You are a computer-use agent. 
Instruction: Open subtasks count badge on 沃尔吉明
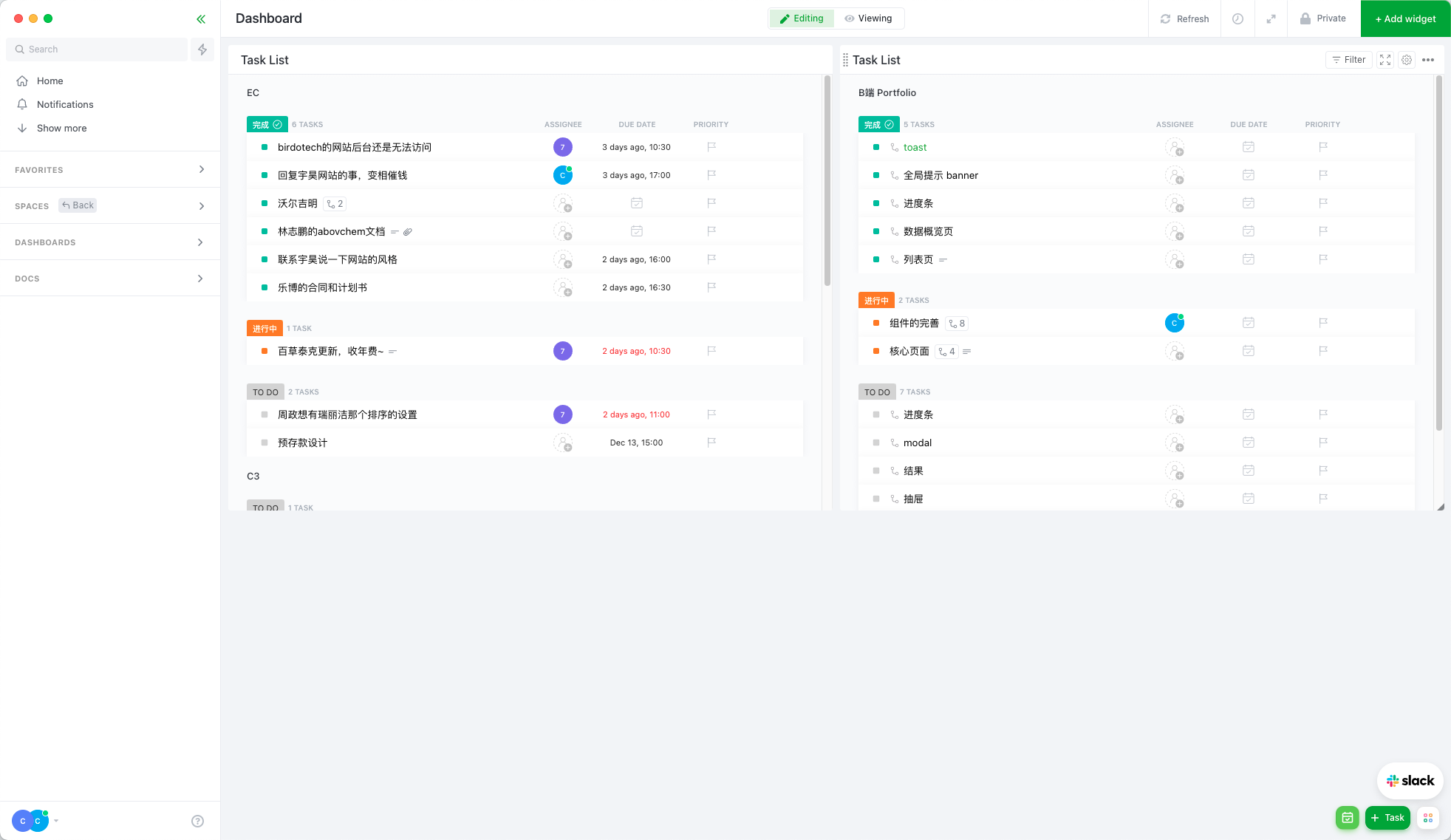(x=335, y=204)
